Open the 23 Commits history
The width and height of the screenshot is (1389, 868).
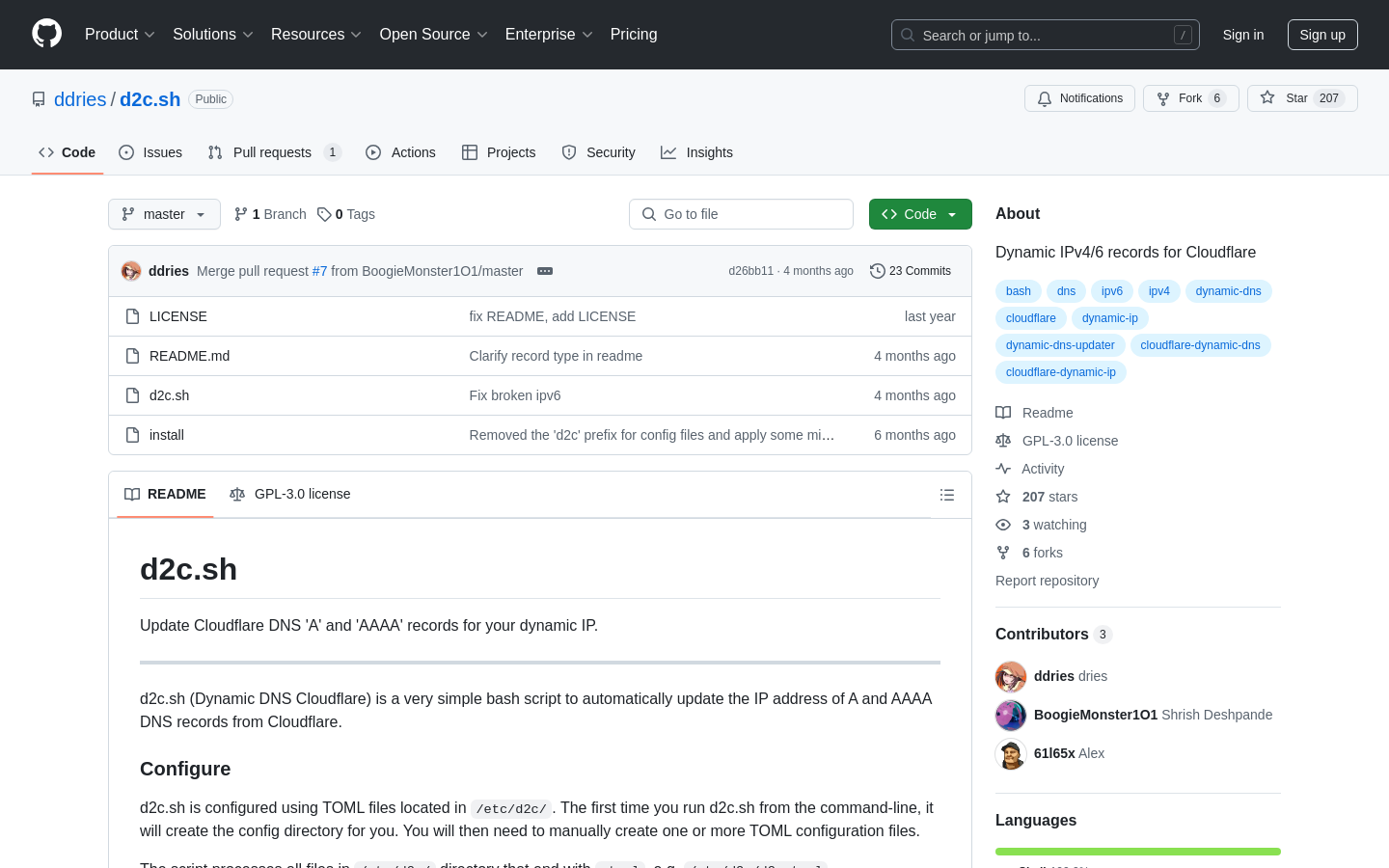click(911, 271)
